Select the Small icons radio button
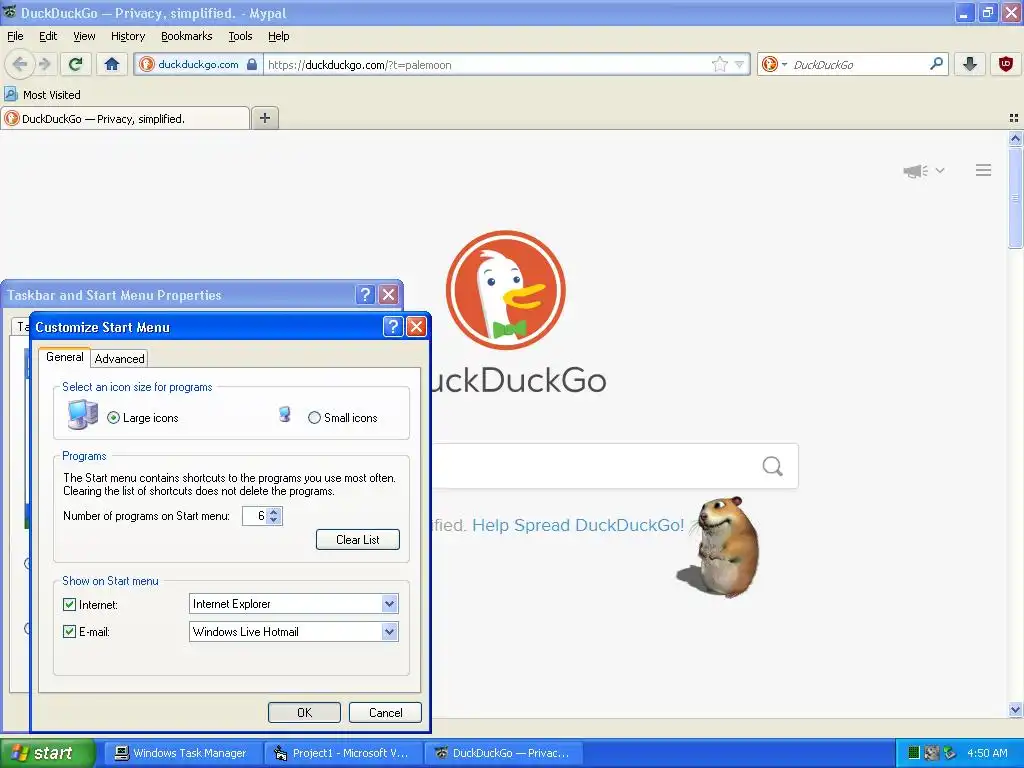This screenshot has width=1024, height=768. pyautogui.click(x=314, y=418)
